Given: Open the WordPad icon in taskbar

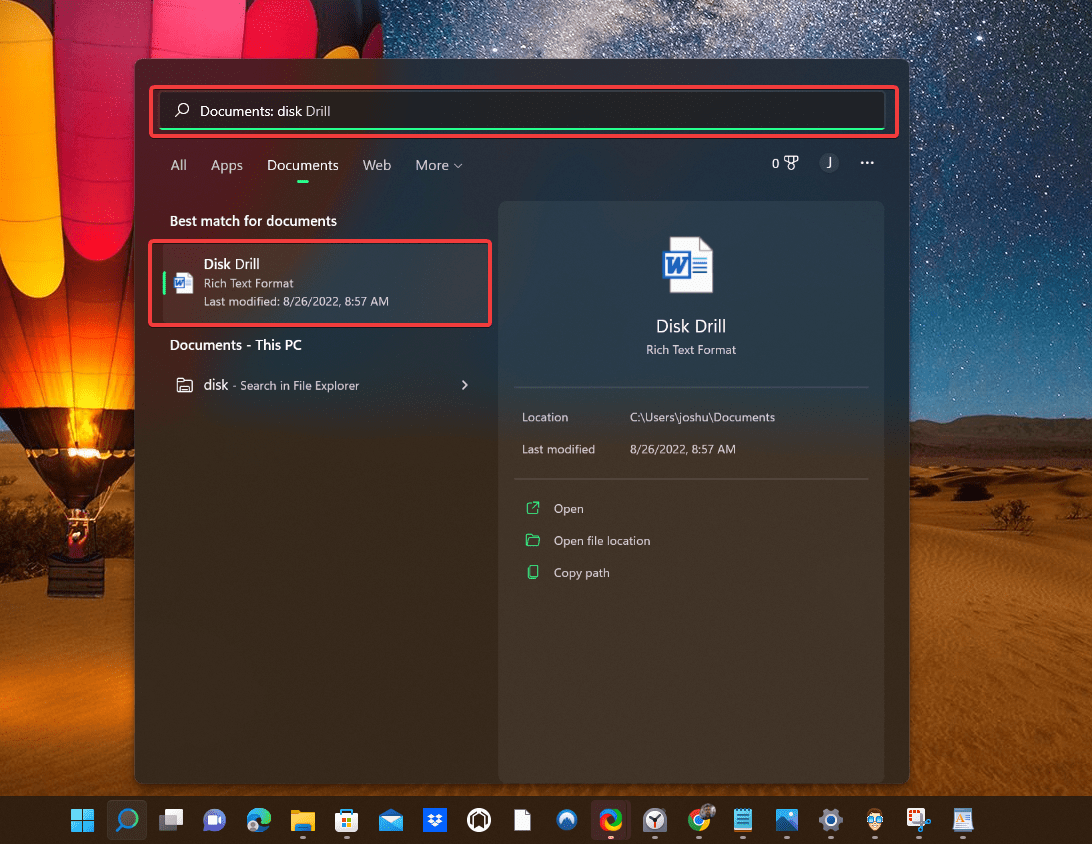Looking at the screenshot, I should tap(963, 820).
